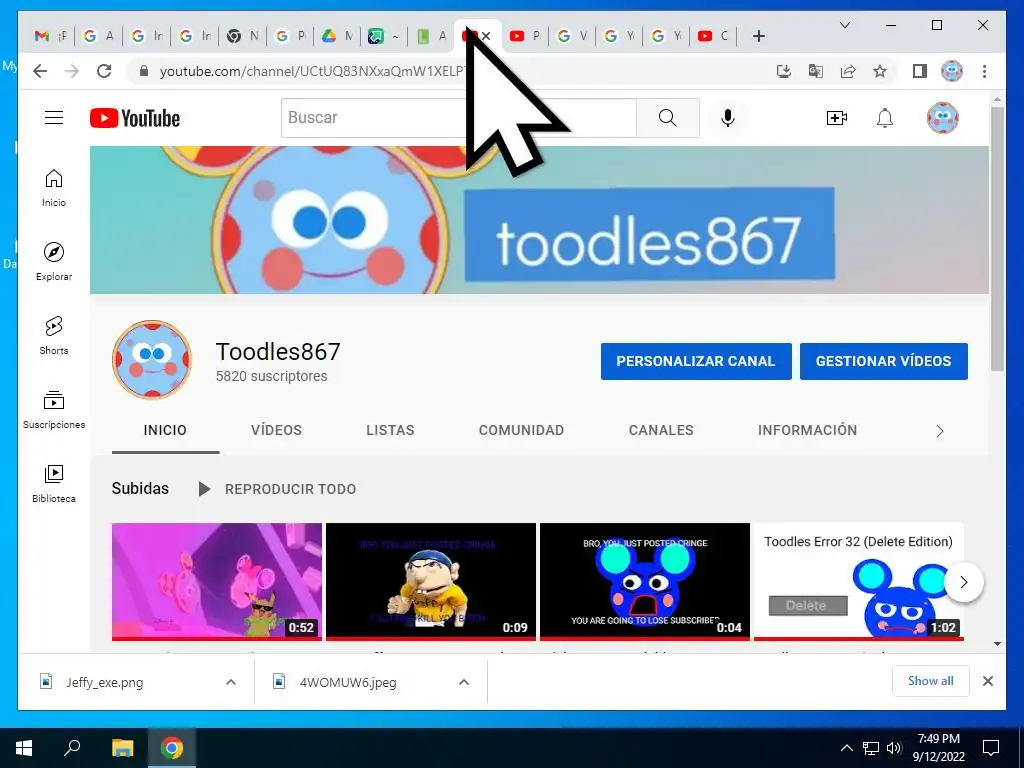Reload the page
The image size is (1024, 768).
point(104,71)
